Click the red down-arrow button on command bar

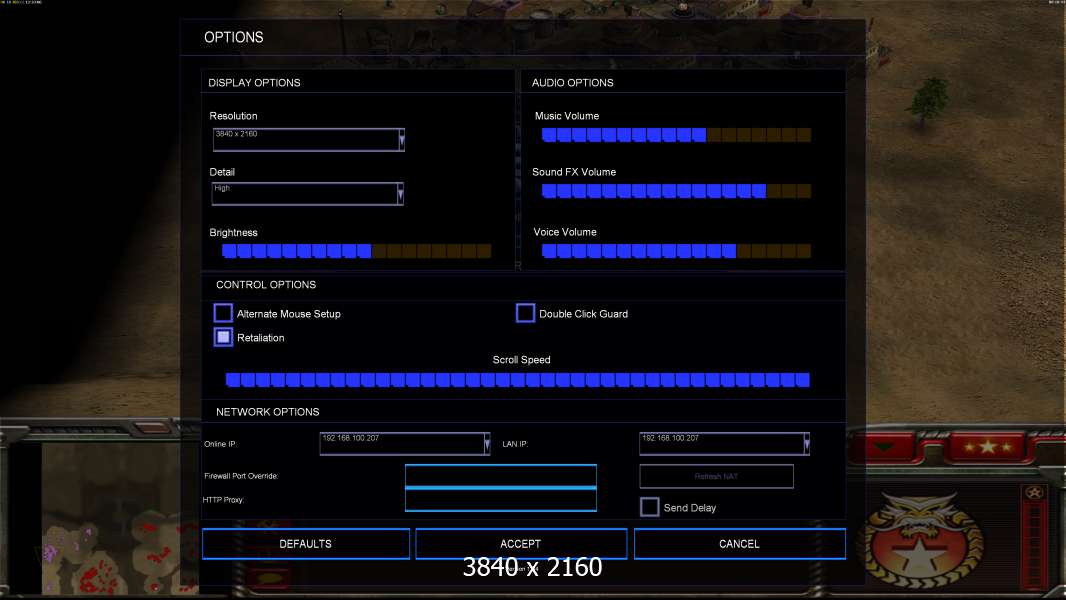pyautogui.click(x=884, y=447)
